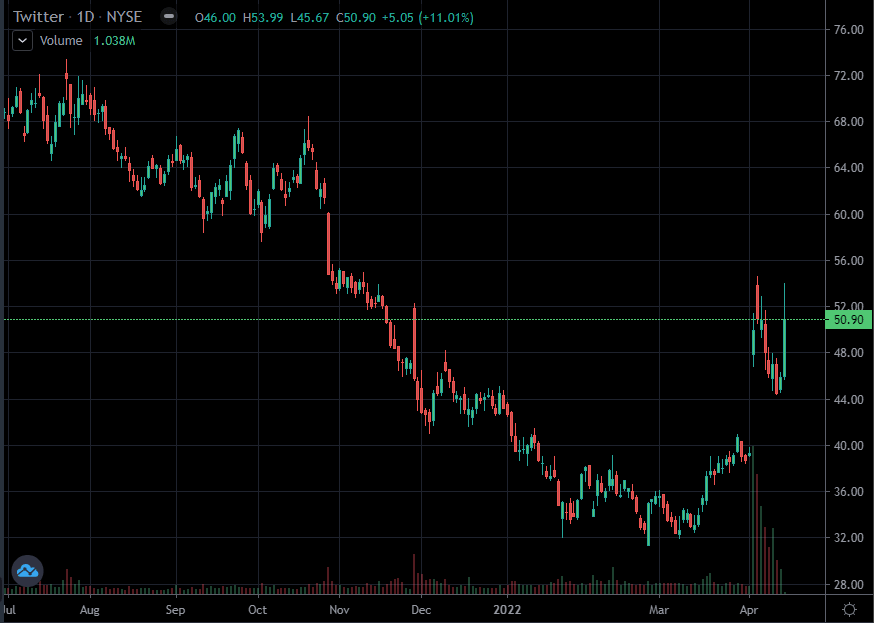Click the open price O46.00 value

215,18
